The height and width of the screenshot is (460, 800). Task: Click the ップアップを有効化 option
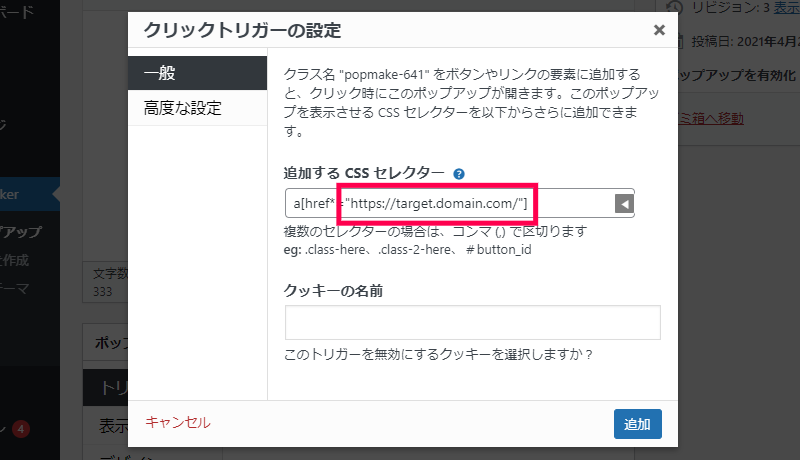point(737,75)
